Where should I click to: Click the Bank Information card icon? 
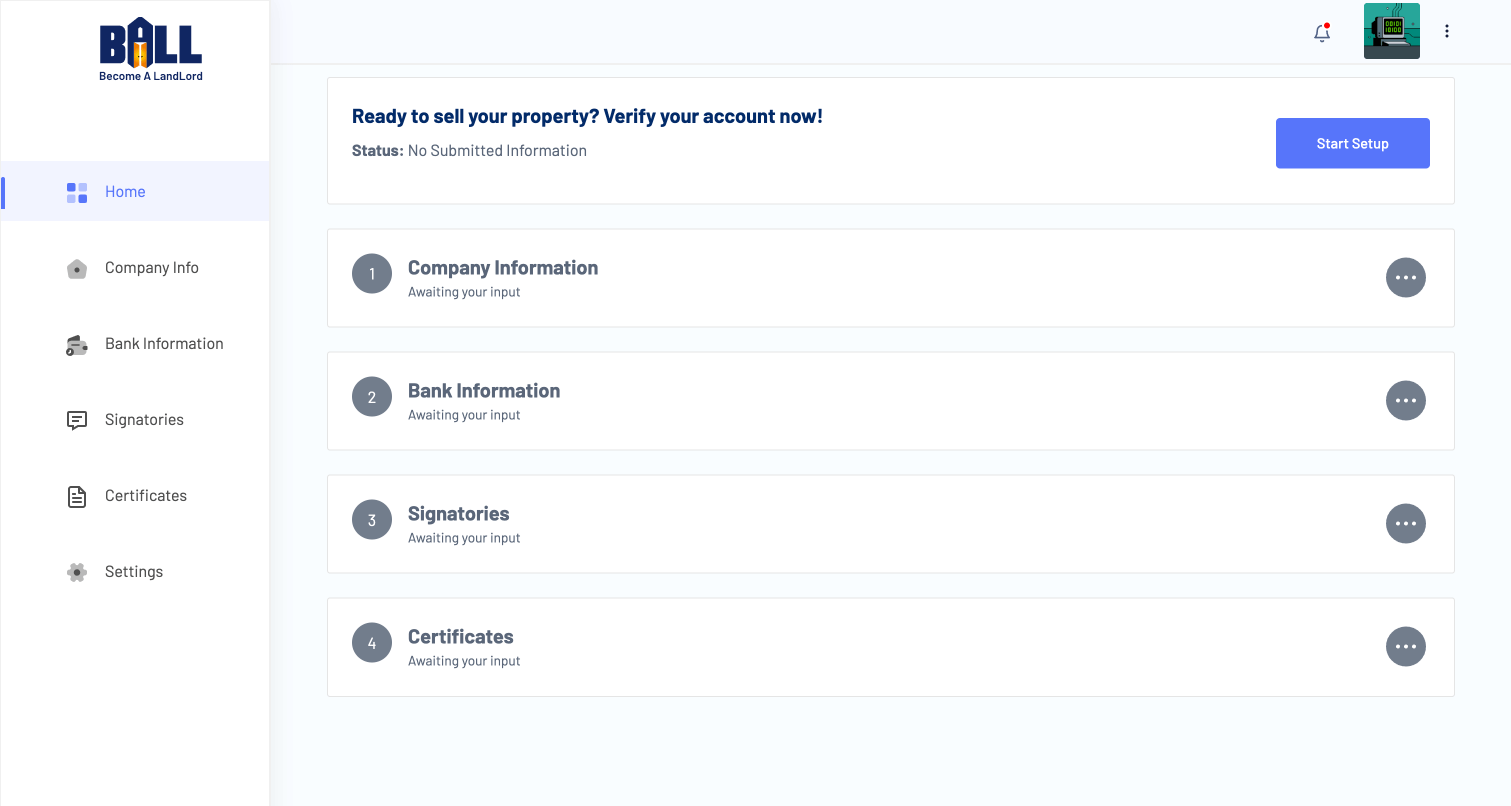[x=77, y=345]
